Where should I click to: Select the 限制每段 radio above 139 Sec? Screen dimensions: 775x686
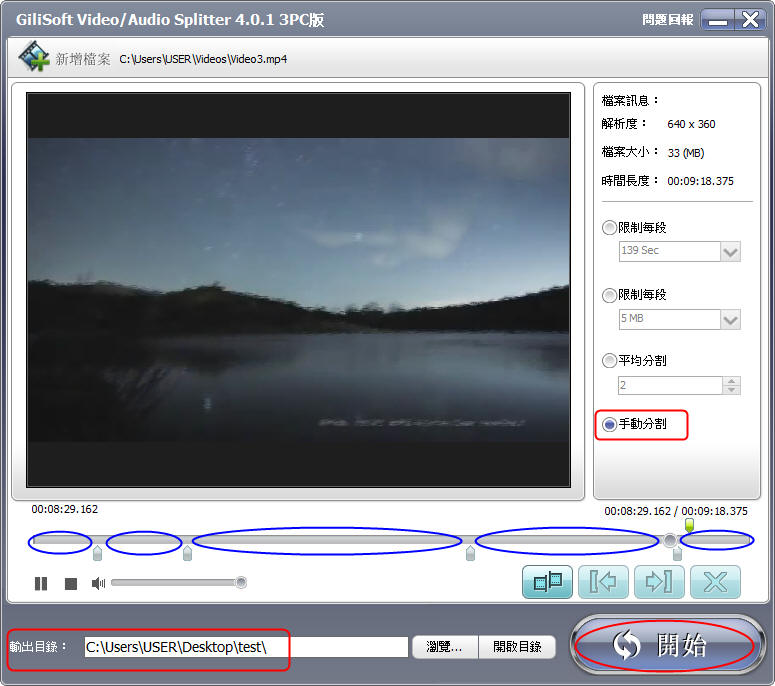(x=609, y=228)
